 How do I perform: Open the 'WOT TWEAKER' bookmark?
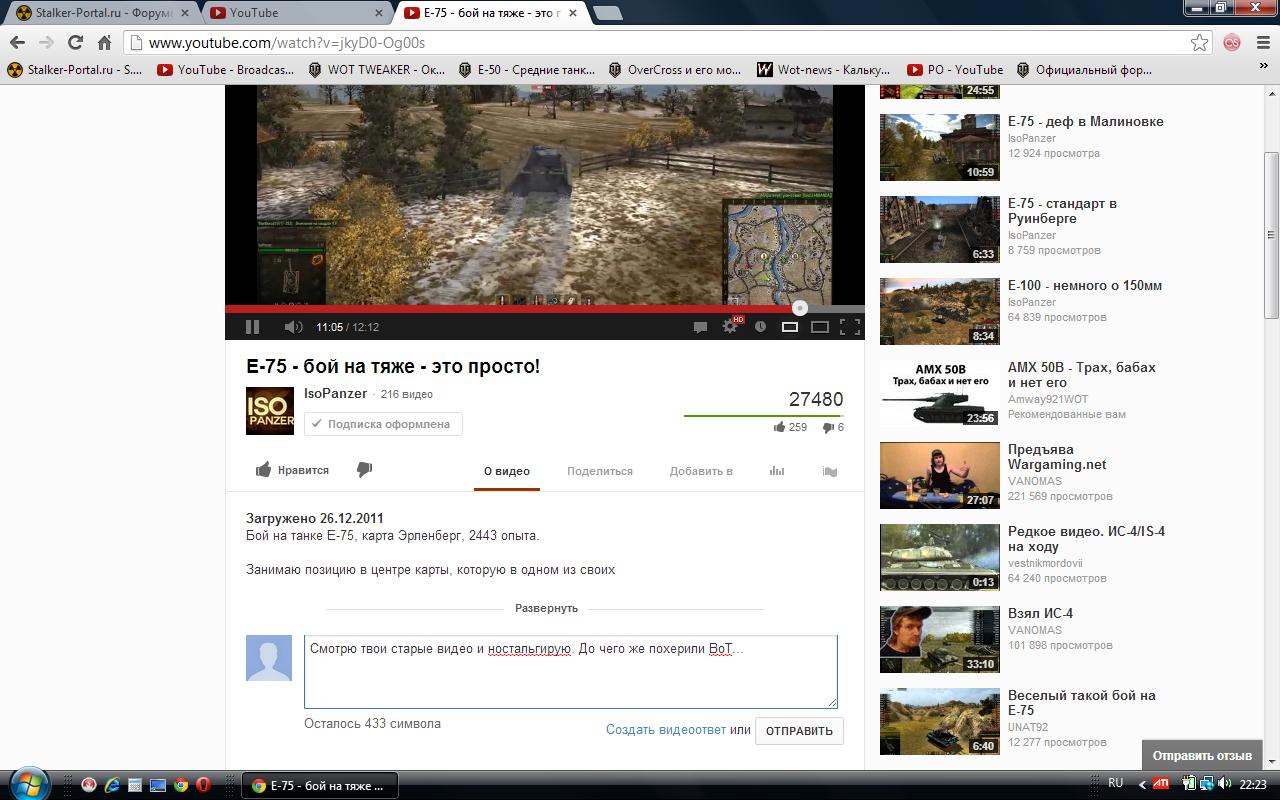377,70
